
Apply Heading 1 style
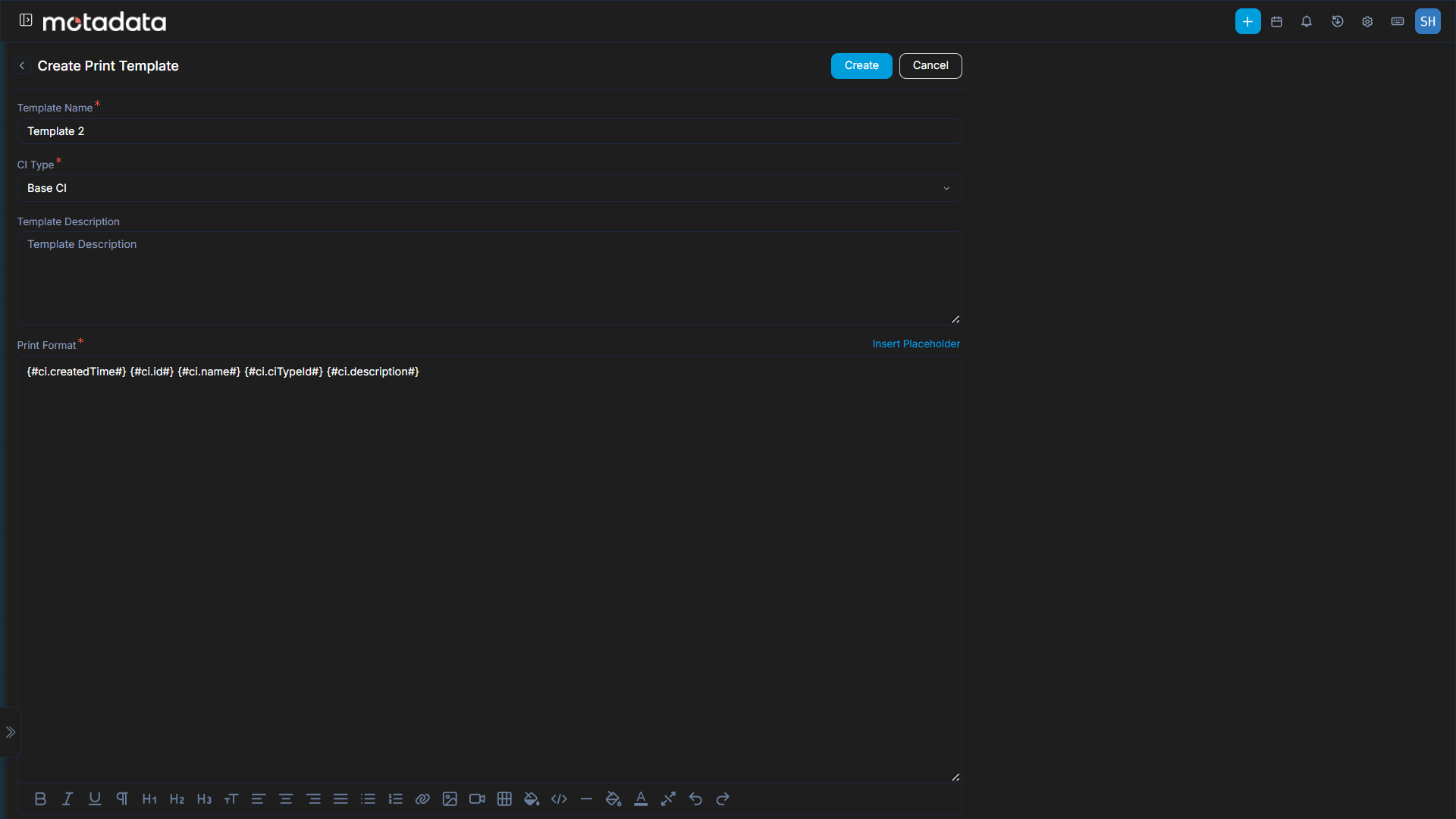tap(149, 799)
